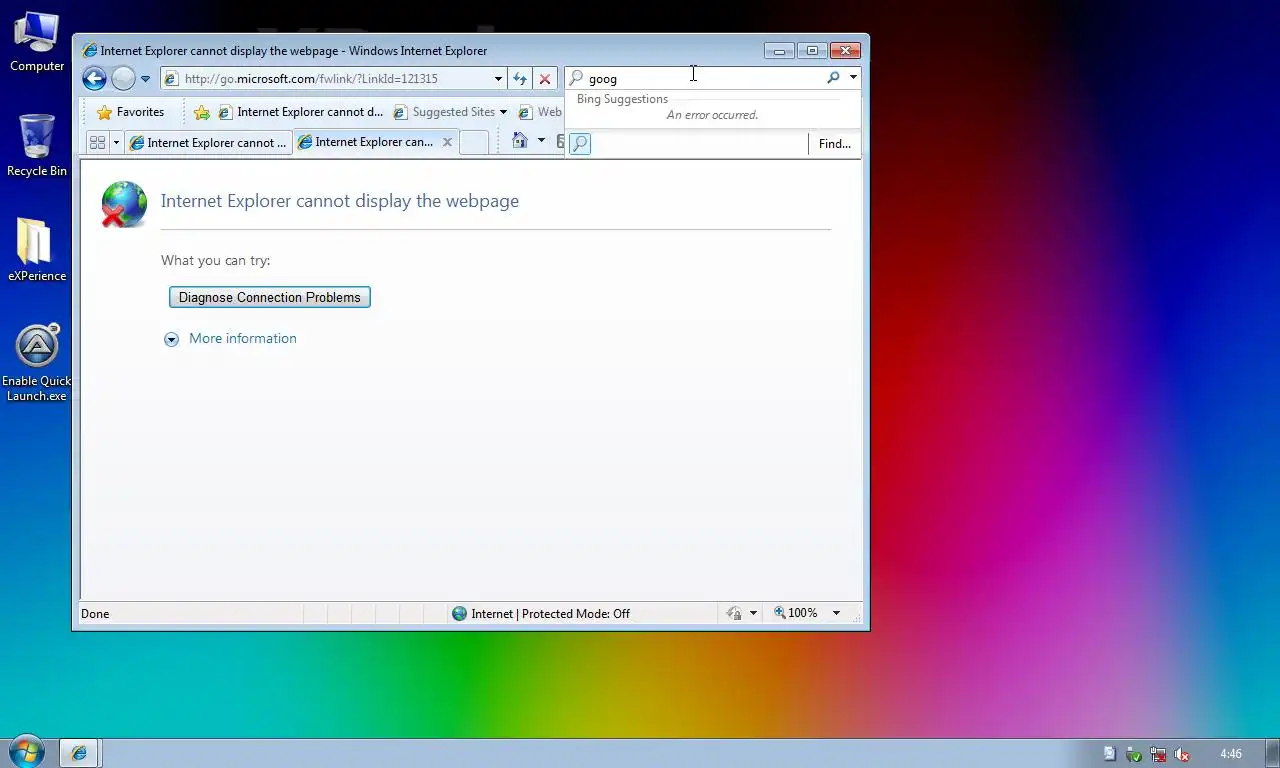Click the Internet Explorer title bar icon
The image size is (1280, 768).
click(x=90, y=51)
